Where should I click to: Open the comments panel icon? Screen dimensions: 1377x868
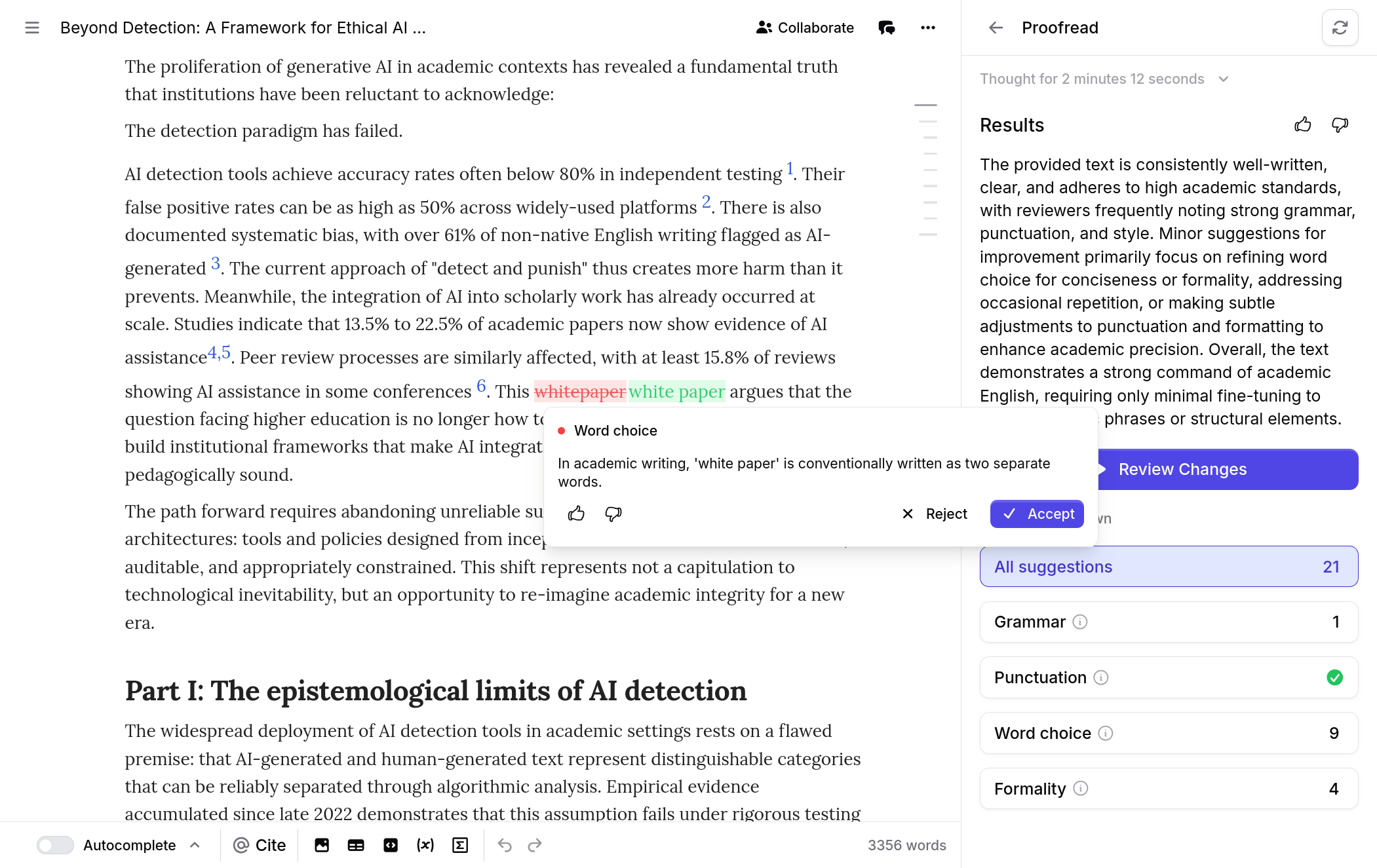point(887,28)
